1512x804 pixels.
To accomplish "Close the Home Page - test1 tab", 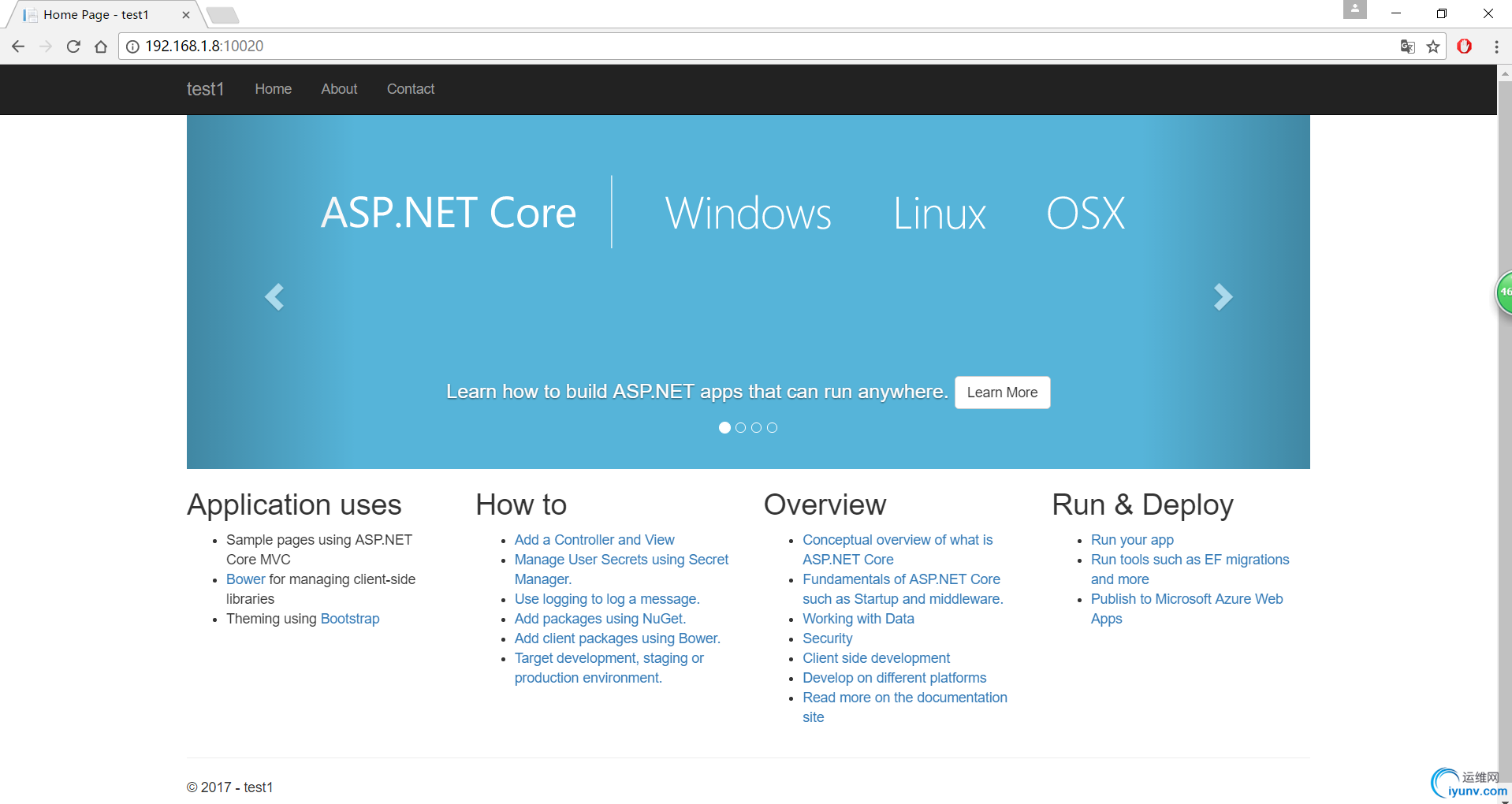I will click(186, 15).
